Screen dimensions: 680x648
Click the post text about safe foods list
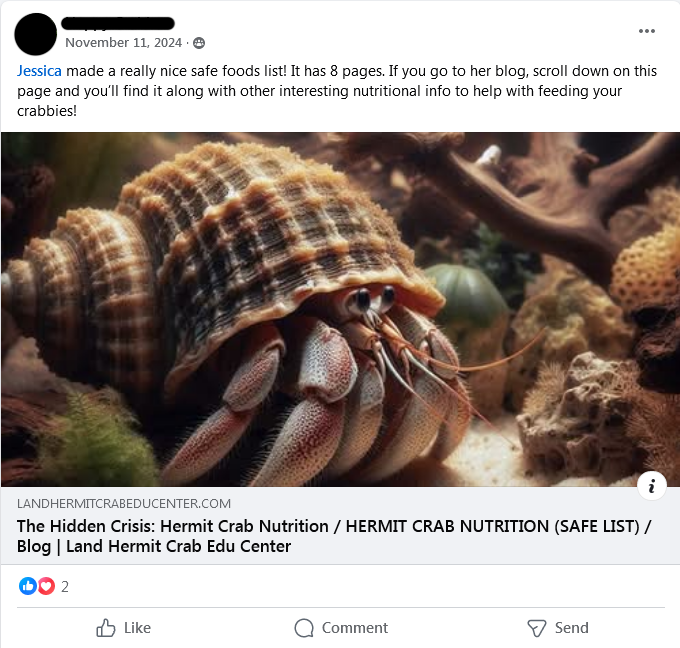coord(337,91)
